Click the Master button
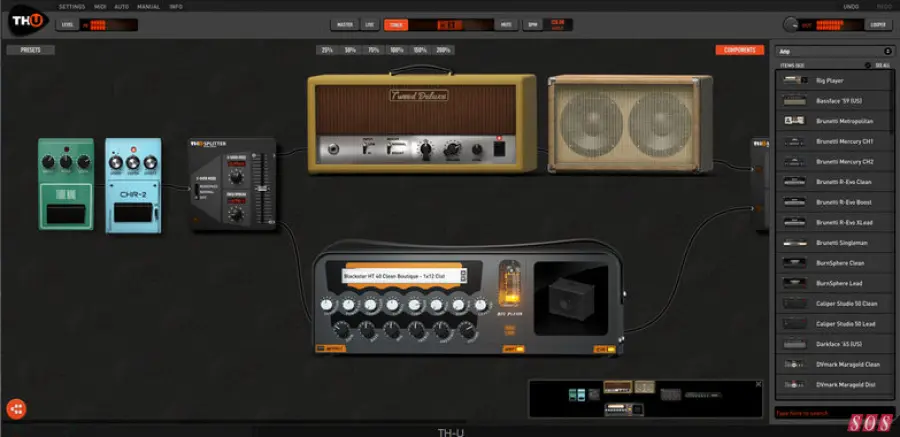Screen dimensions: 900x437 coord(345,25)
